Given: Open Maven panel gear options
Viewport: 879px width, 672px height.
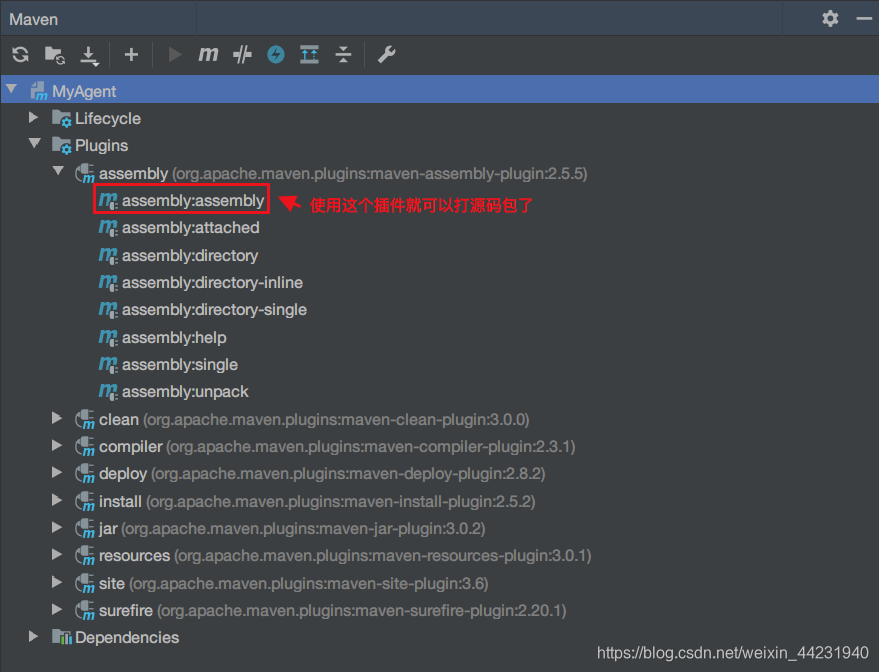Looking at the screenshot, I should click(830, 19).
